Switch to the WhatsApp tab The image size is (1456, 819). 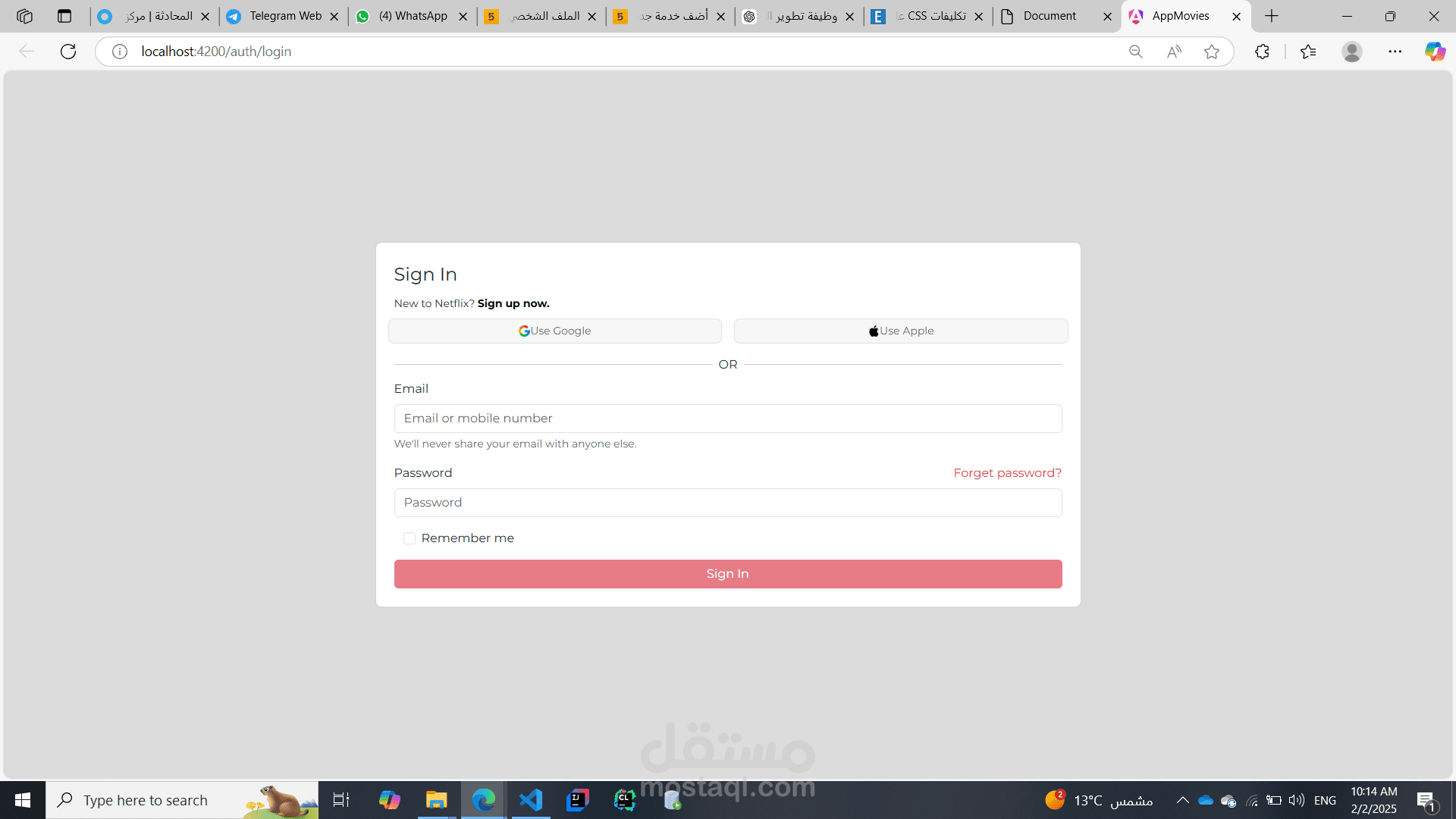[x=413, y=16]
